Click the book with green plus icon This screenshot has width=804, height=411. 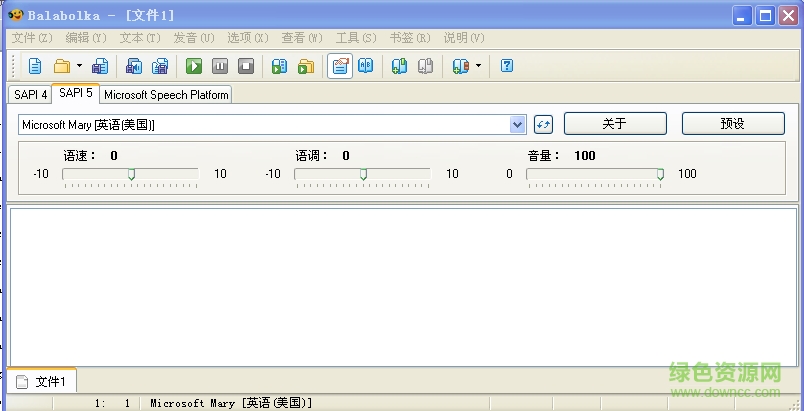399,66
